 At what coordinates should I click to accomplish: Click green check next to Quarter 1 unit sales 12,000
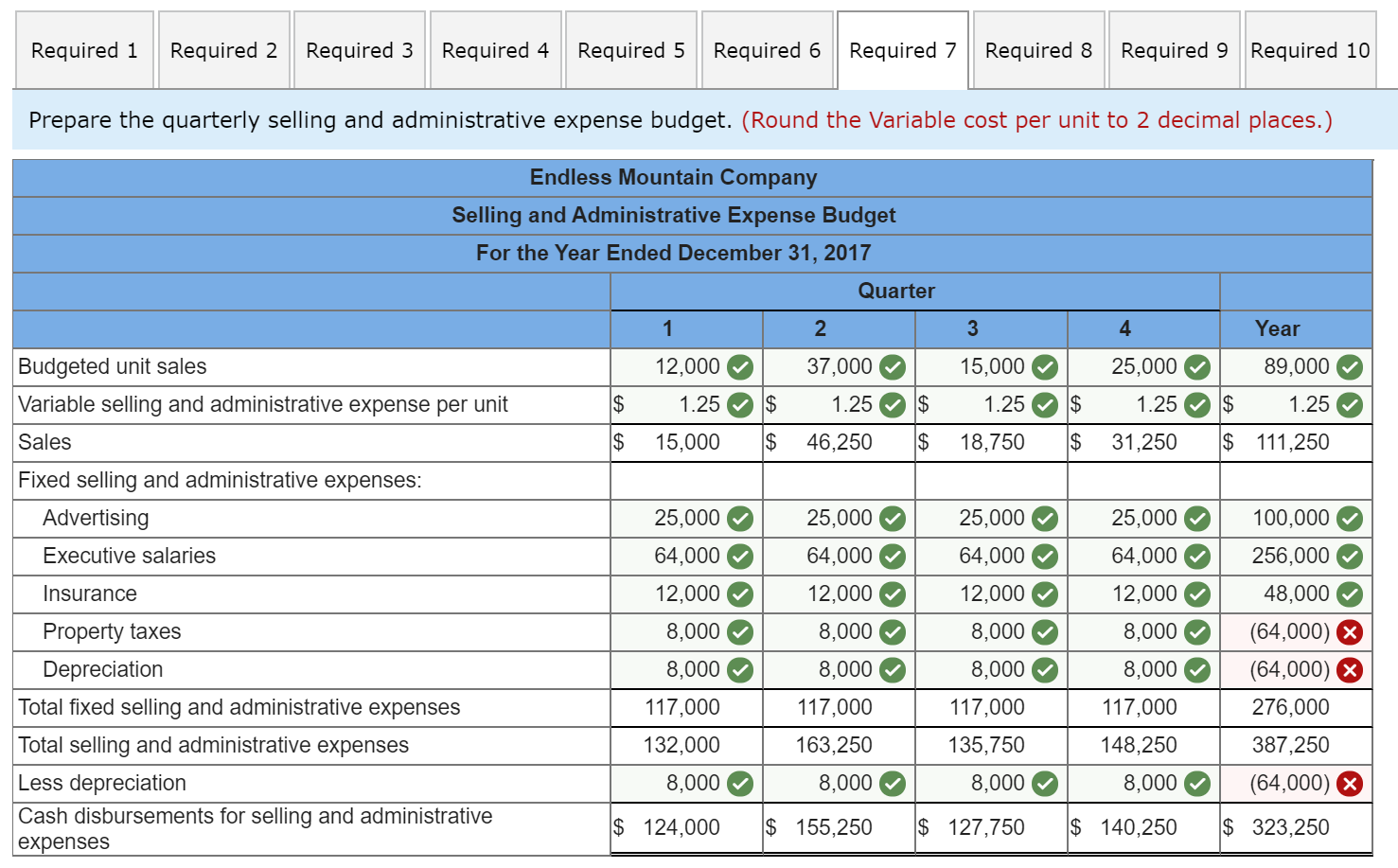tap(740, 367)
